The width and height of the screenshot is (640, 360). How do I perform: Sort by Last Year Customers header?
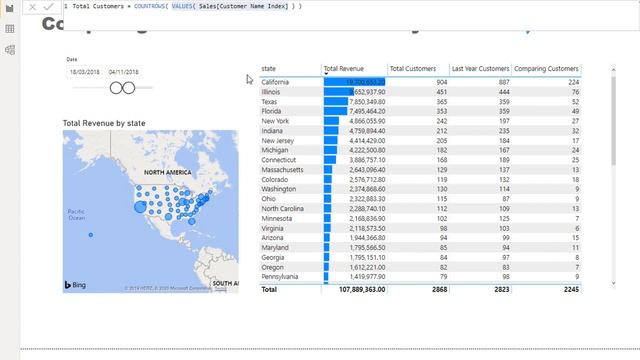480,69
